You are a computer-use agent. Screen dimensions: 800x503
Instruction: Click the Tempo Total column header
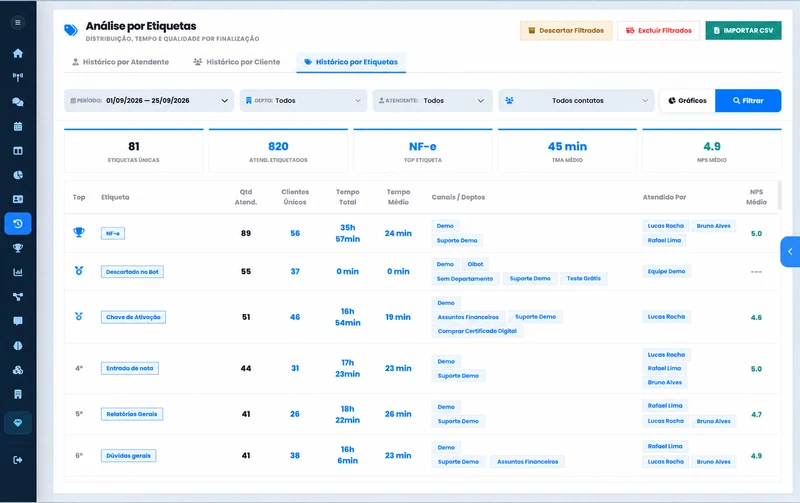[347, 197]
